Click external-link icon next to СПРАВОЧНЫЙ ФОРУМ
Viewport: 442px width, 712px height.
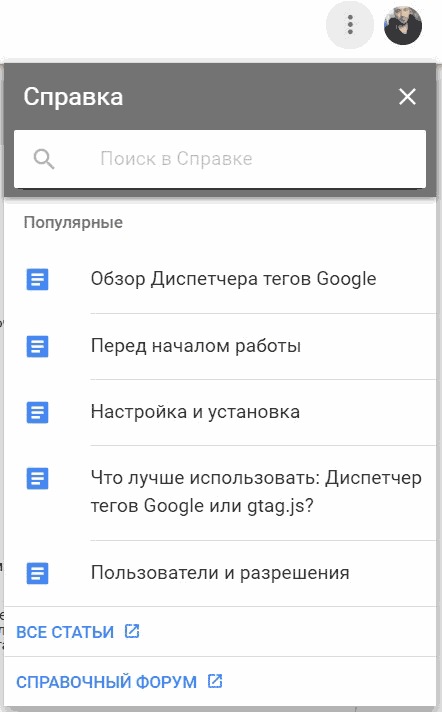pos(215,681)
